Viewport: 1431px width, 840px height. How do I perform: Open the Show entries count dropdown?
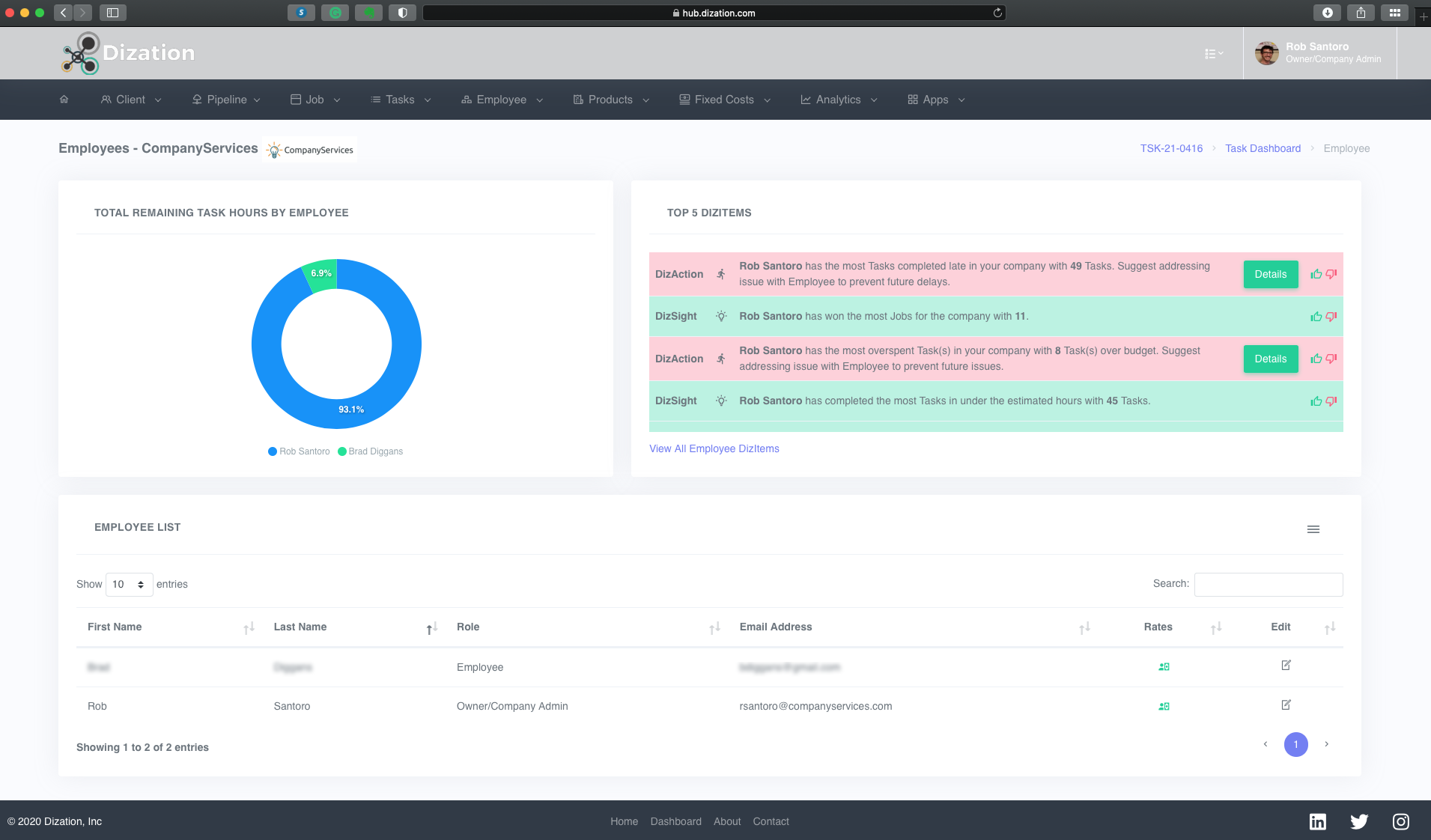(129, 585)
